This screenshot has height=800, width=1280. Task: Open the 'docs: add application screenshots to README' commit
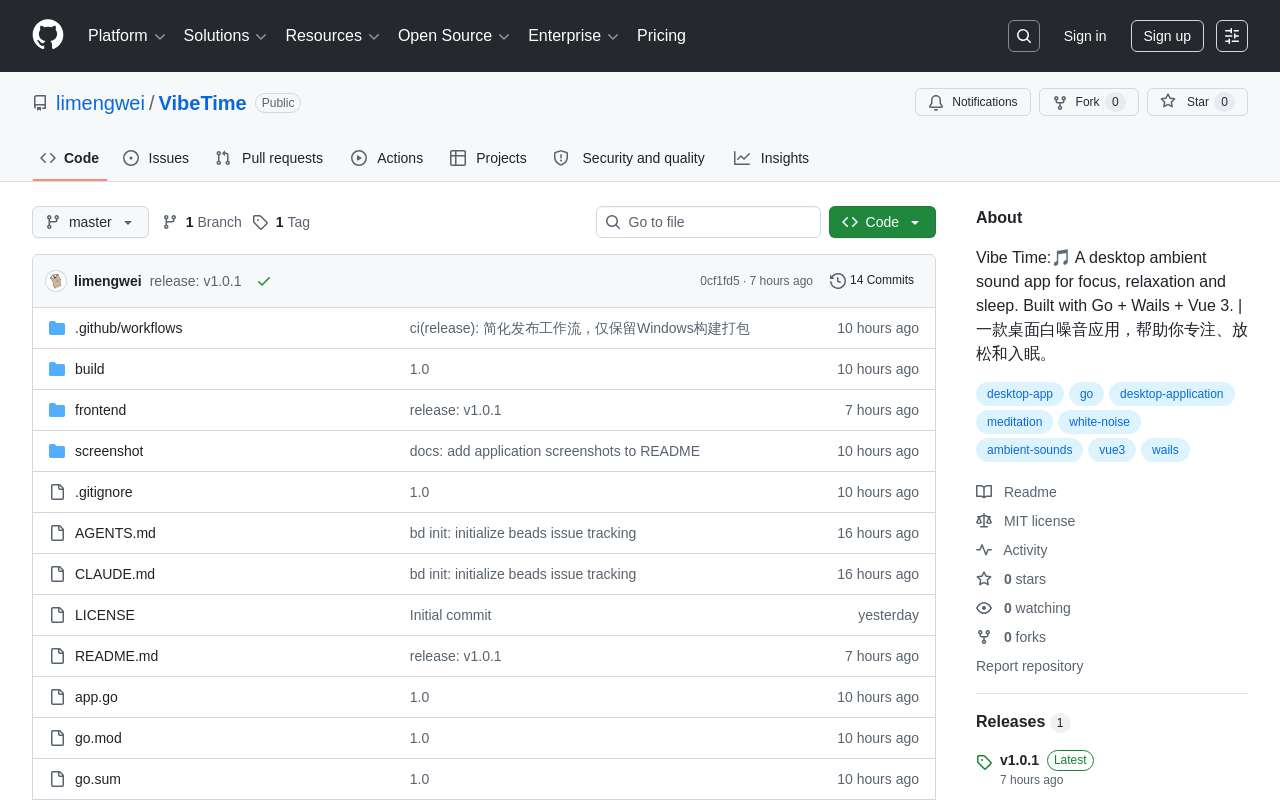click(x=555, y=451)
